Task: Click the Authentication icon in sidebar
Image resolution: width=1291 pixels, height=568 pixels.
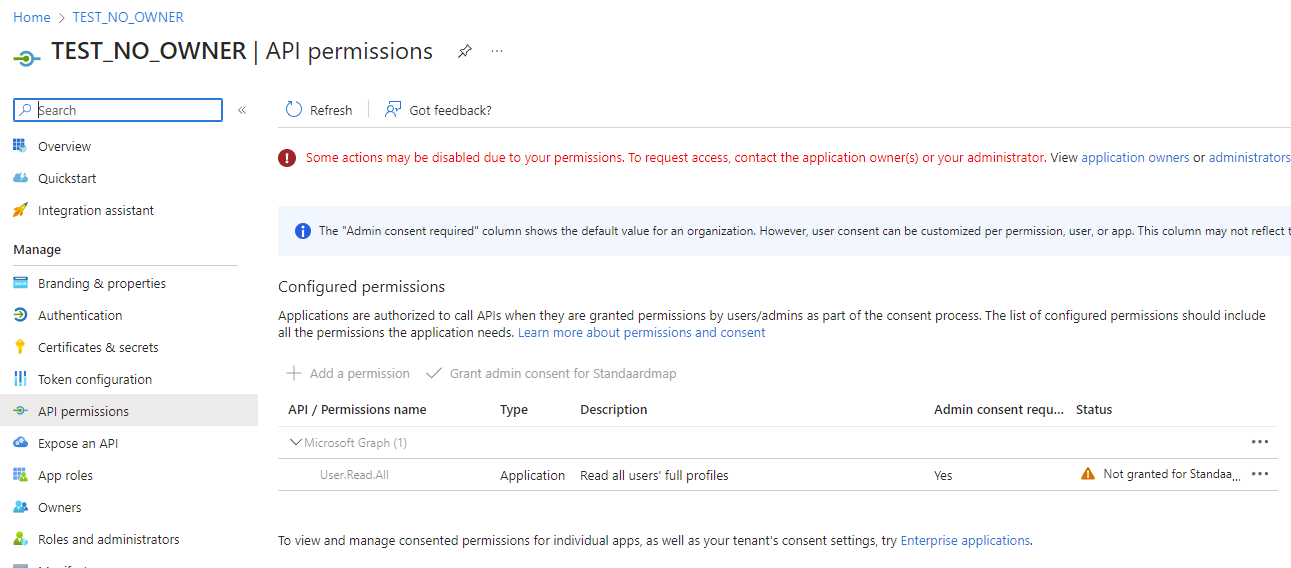Action: click(x=20, y=315)
